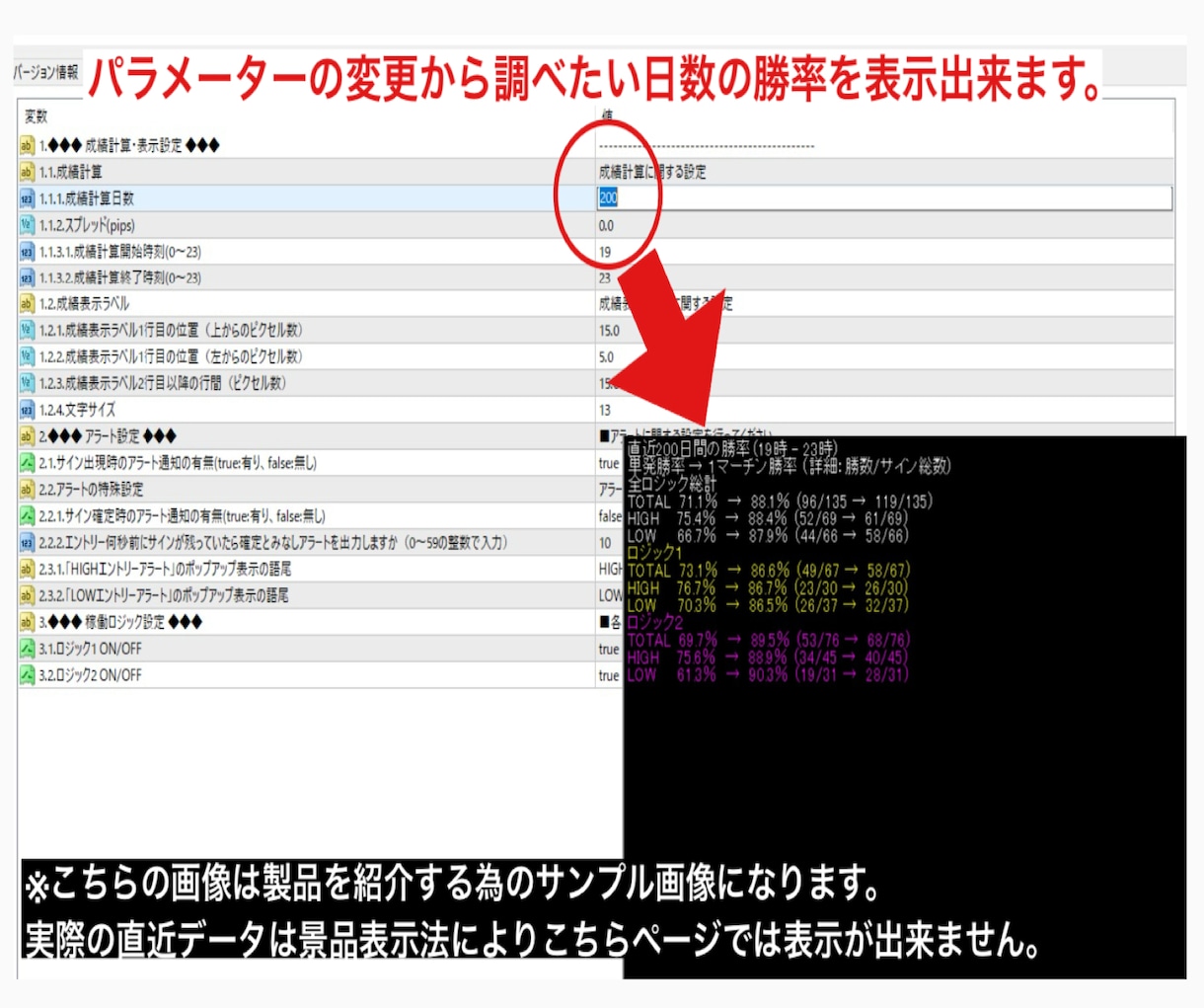Click the string icon of row 3.◆◆◆ 稼働ロジック設定

tap(27, 622)
